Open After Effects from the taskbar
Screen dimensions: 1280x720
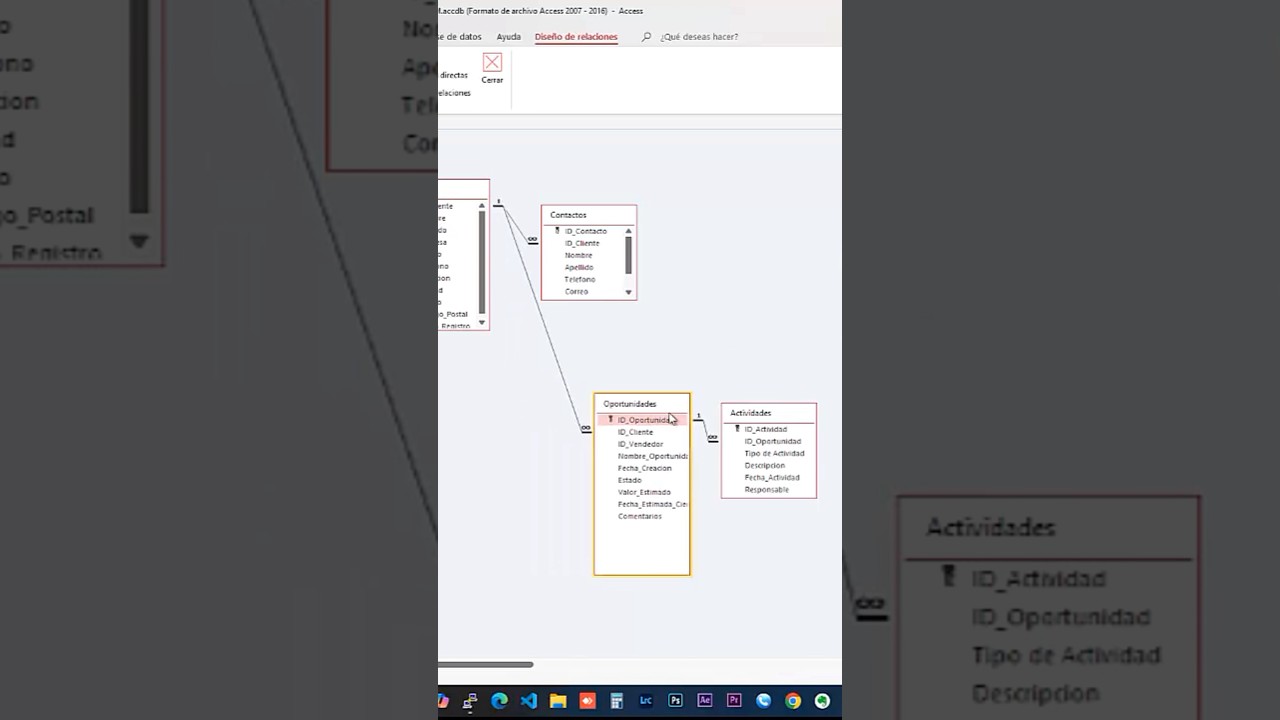(705, 701)
